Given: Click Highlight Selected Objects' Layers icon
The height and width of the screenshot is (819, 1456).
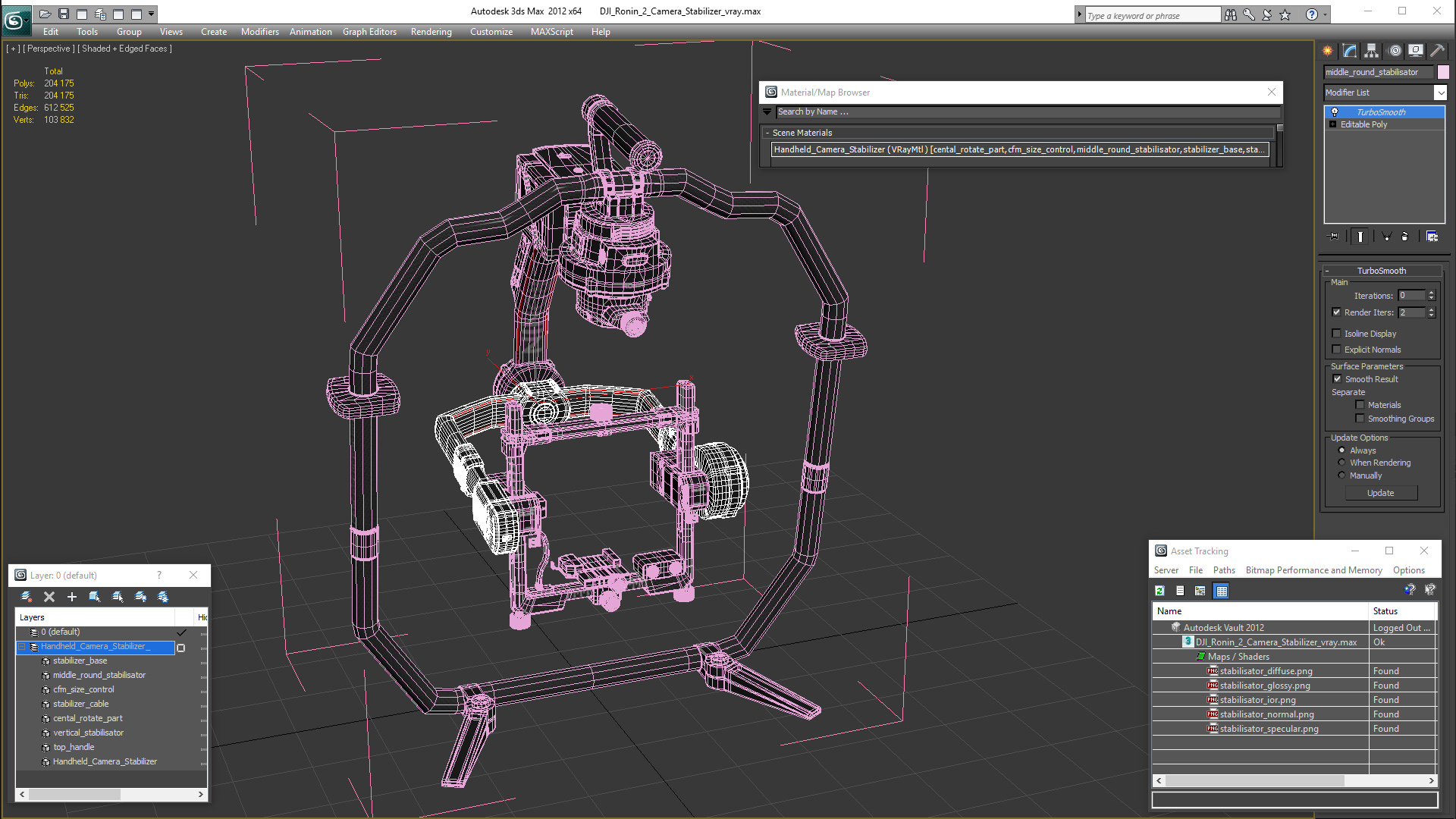Looking at the screenshot, I should [118, 597].
